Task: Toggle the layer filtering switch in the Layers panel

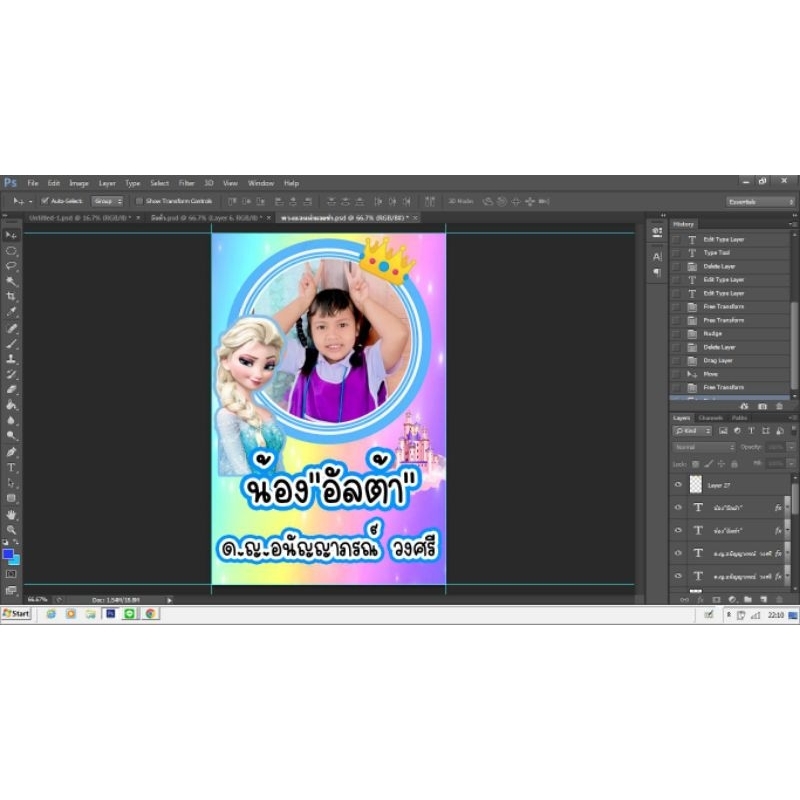Action: tap(794, 431)
